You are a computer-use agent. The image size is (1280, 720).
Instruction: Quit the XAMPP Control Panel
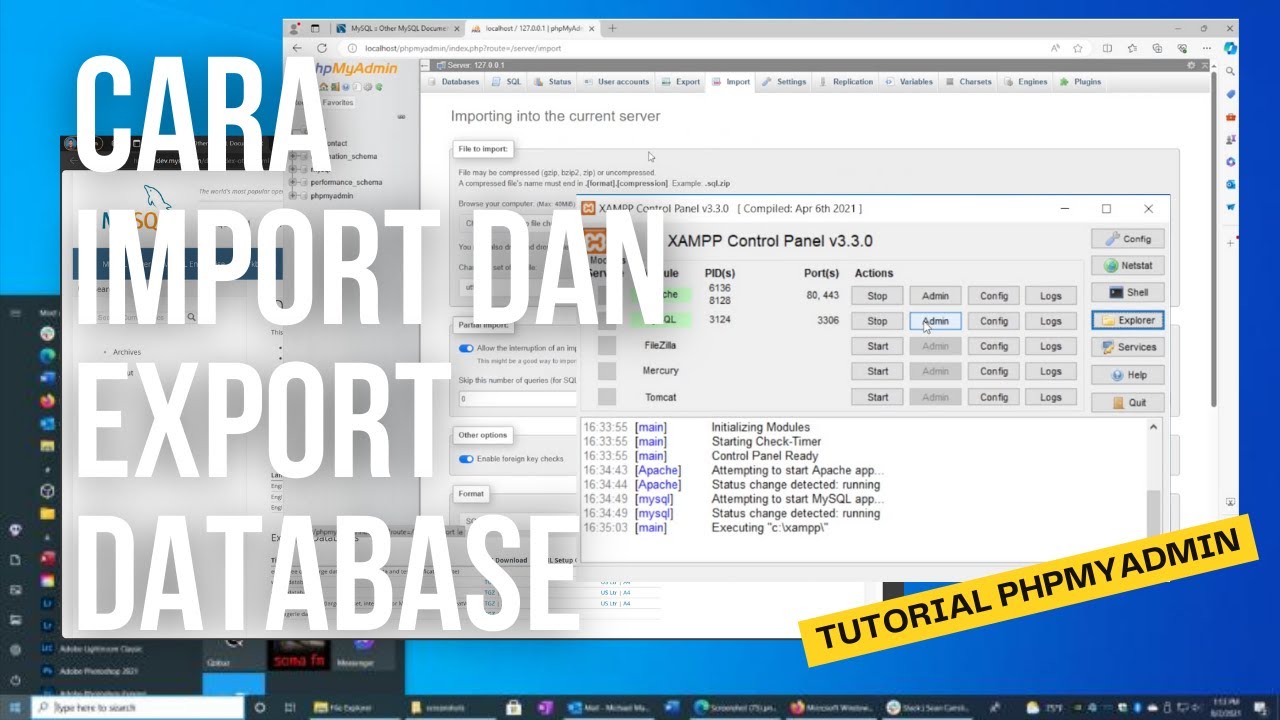pyautogui.click(x=1128, y=402)
